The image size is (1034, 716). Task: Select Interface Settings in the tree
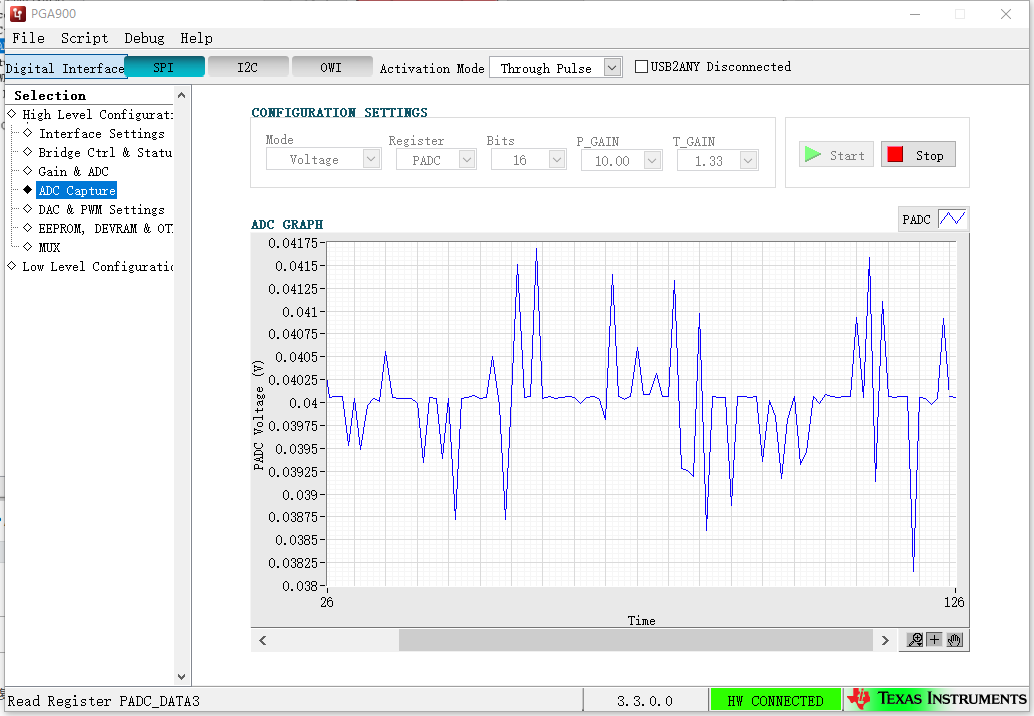pyautogui.click(x=102, y=134)
